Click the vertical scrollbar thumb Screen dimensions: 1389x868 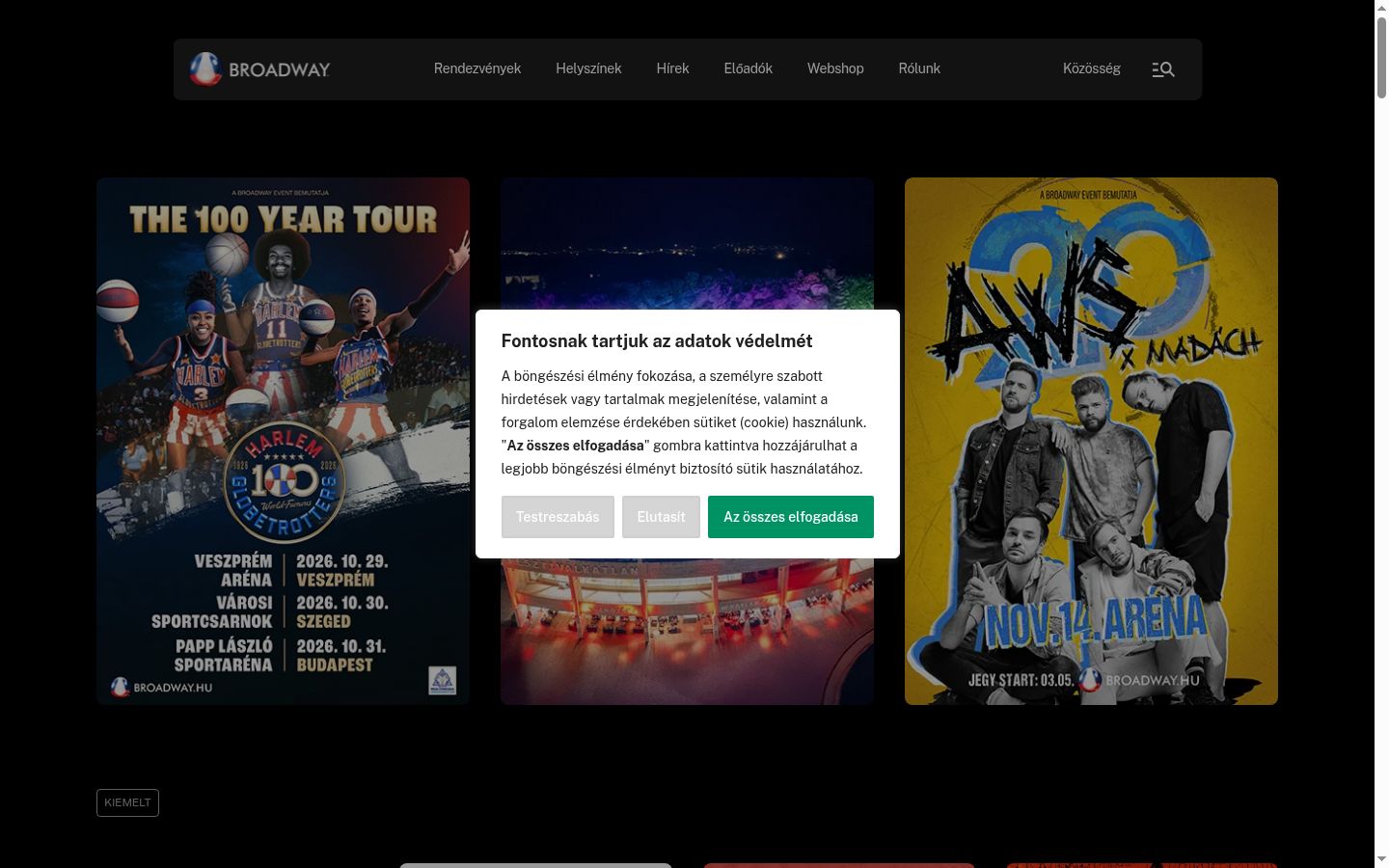(1381, 57)
